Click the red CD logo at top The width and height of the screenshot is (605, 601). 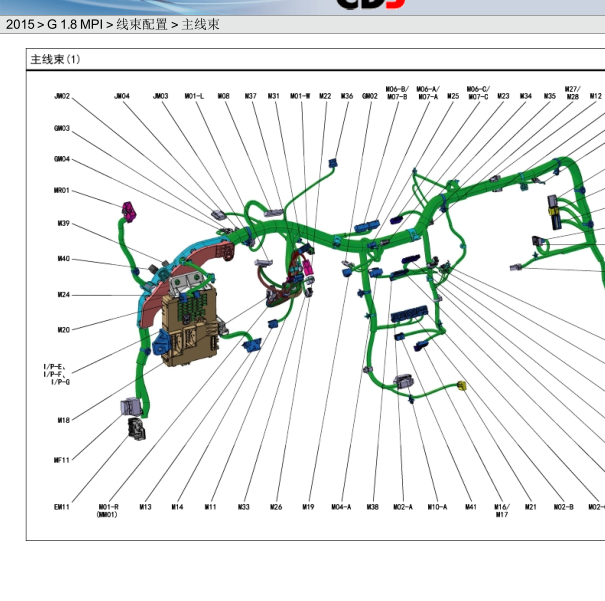[x=371, y=4]
